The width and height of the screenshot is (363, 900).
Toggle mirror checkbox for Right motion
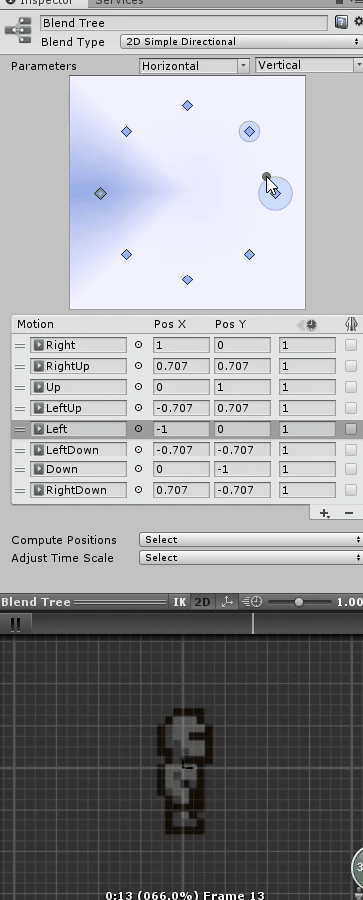(x=350, y=345)
